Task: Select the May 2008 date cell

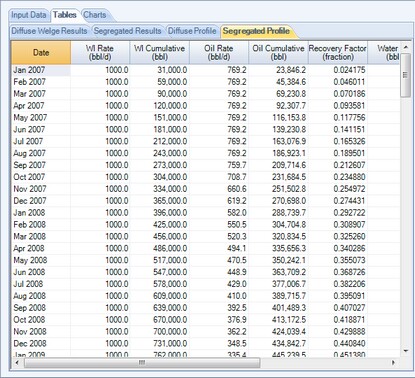Action: (41, 260)
